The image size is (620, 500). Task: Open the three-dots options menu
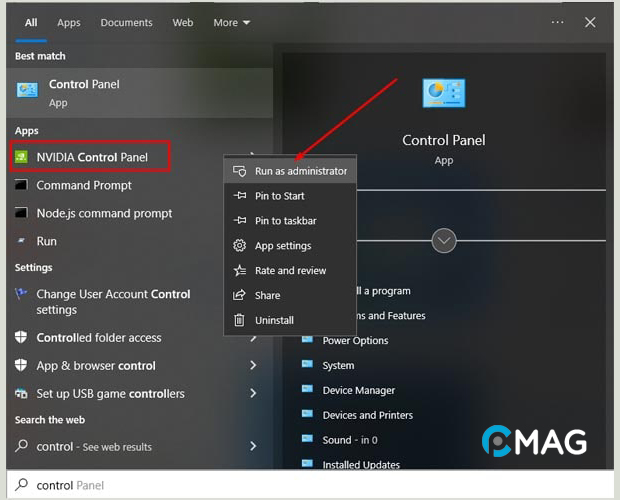click(x=558, y=22)
